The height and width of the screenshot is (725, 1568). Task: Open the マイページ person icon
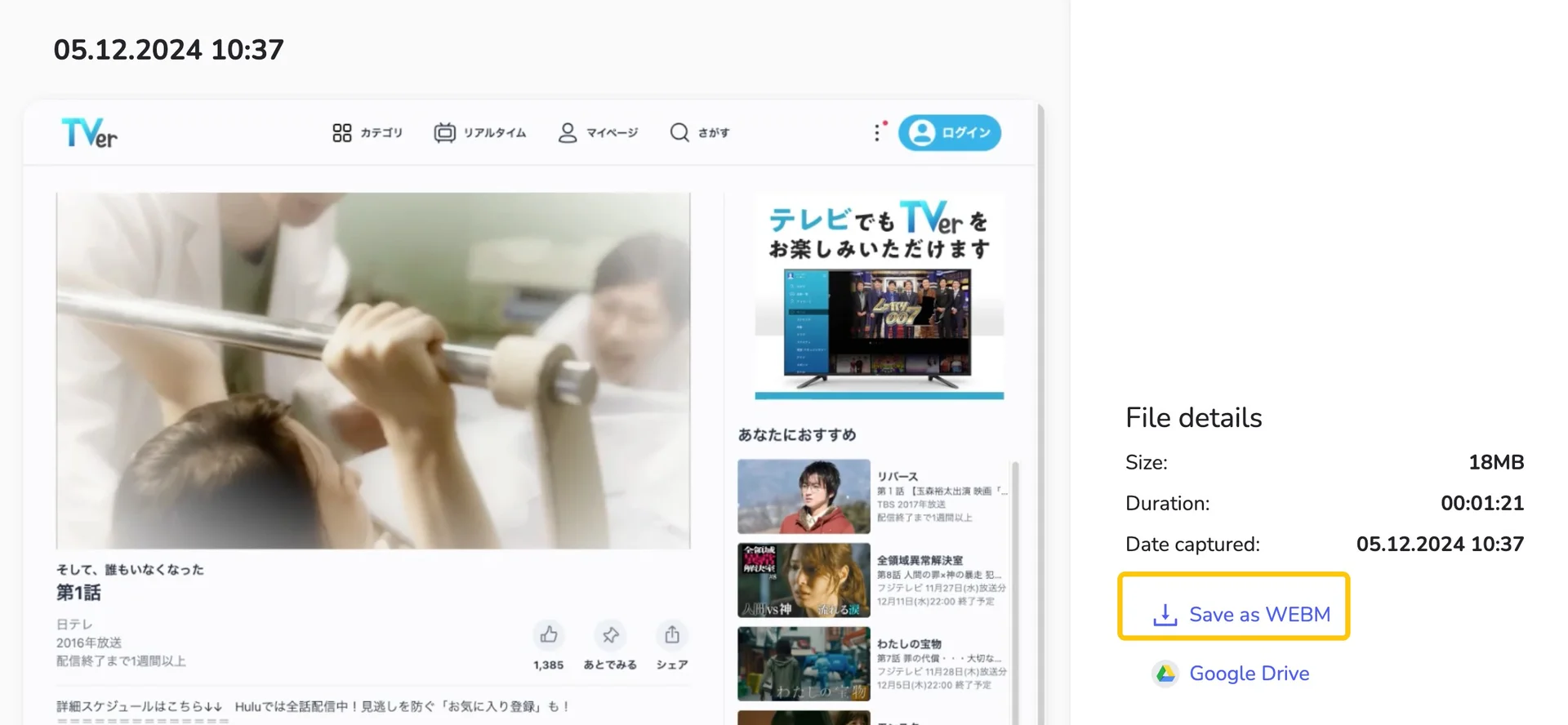[x=567, y=132]
